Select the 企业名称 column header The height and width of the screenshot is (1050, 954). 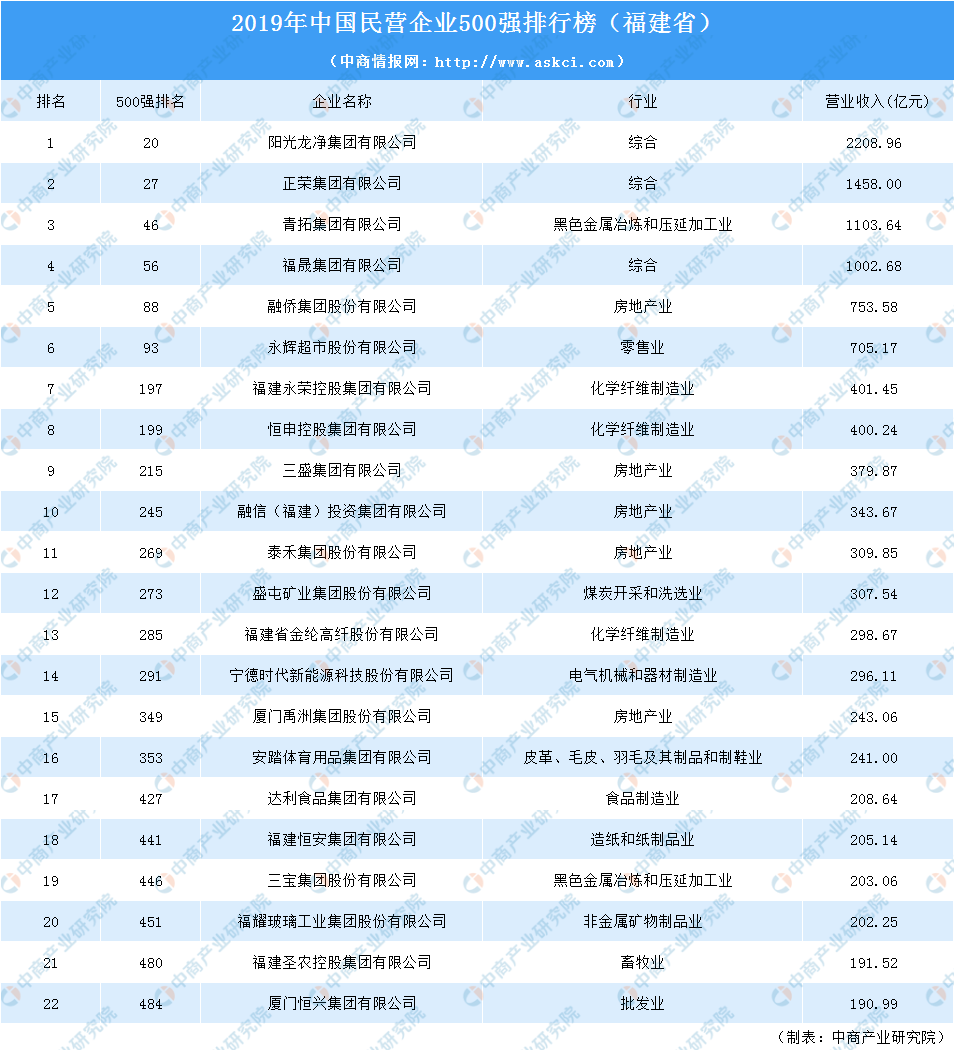(341, 101)
